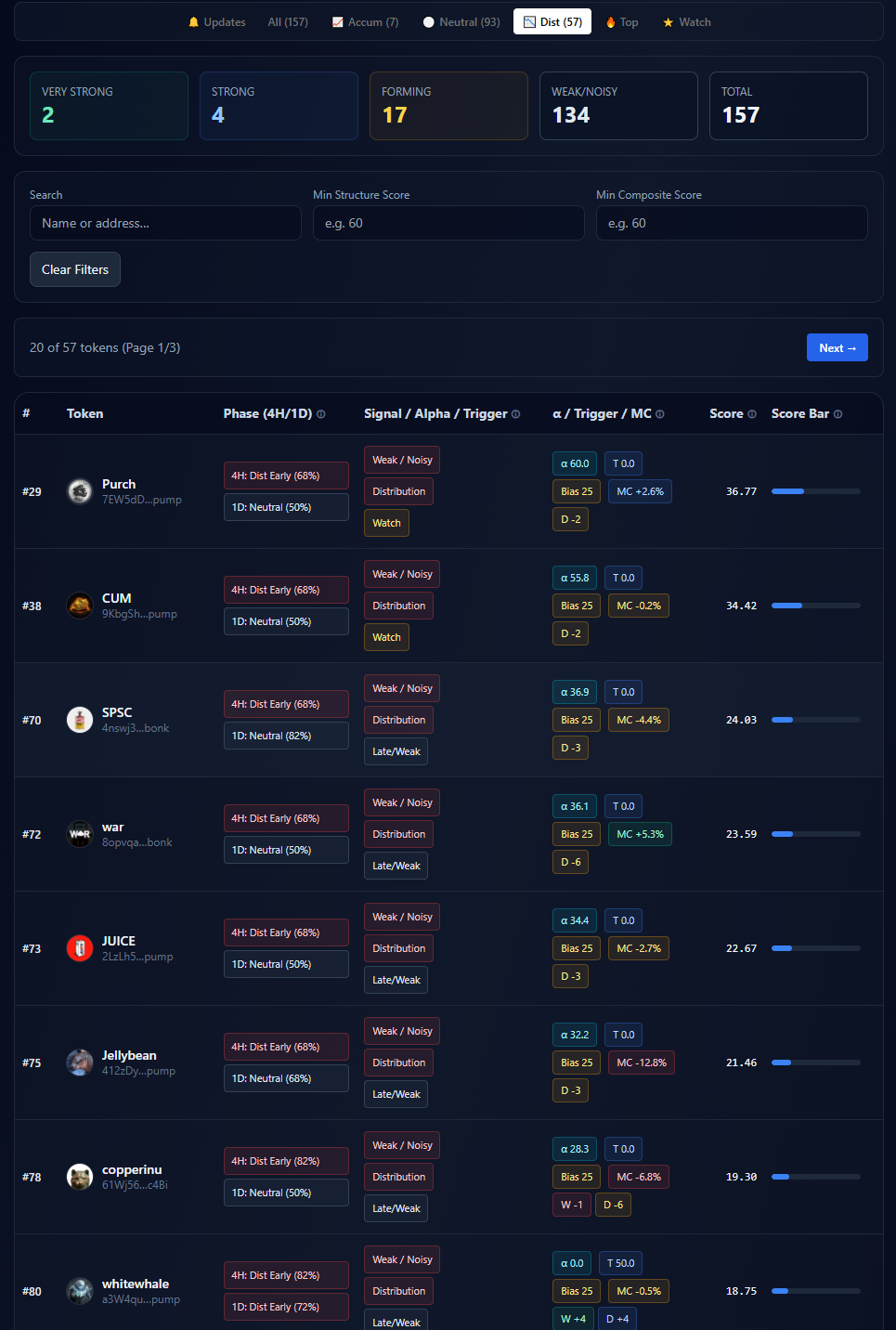This screenshot has width=896, height=1330.
Task: Go to Next page of tokens
Action: pos(838,347)
